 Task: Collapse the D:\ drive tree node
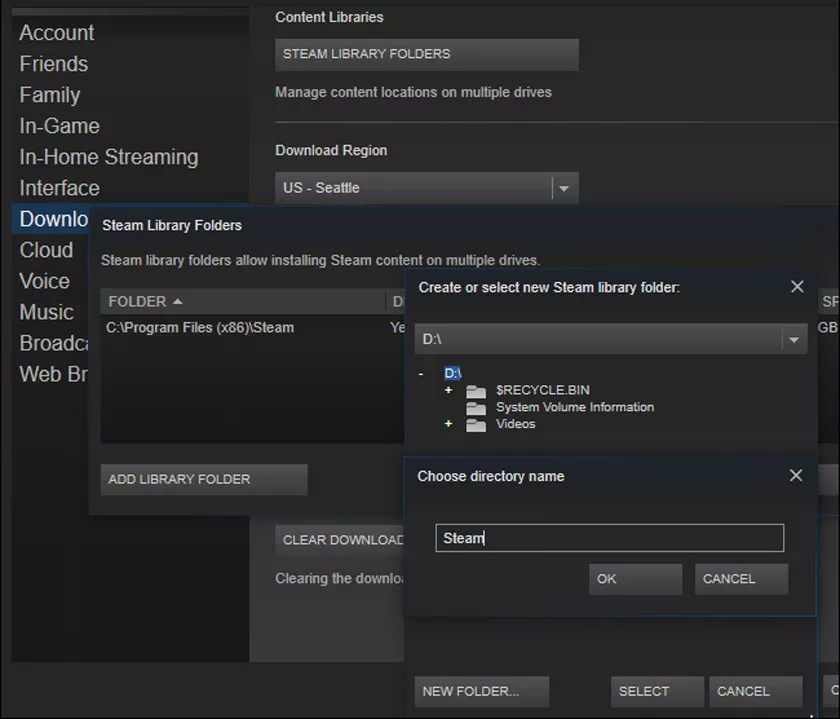[421, 373]
